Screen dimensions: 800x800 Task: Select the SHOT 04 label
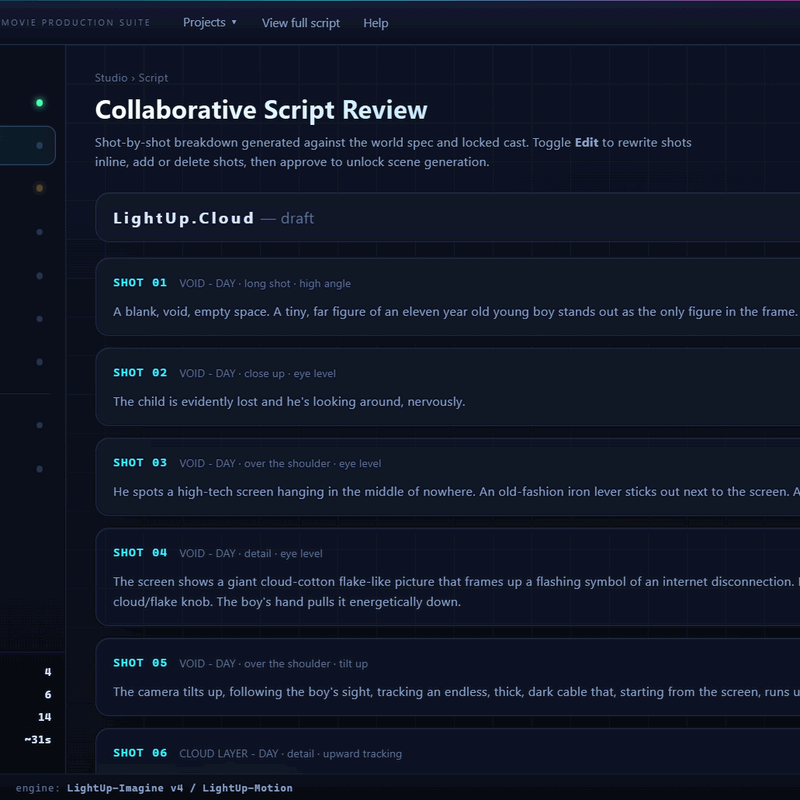click(x=140, y=553)
